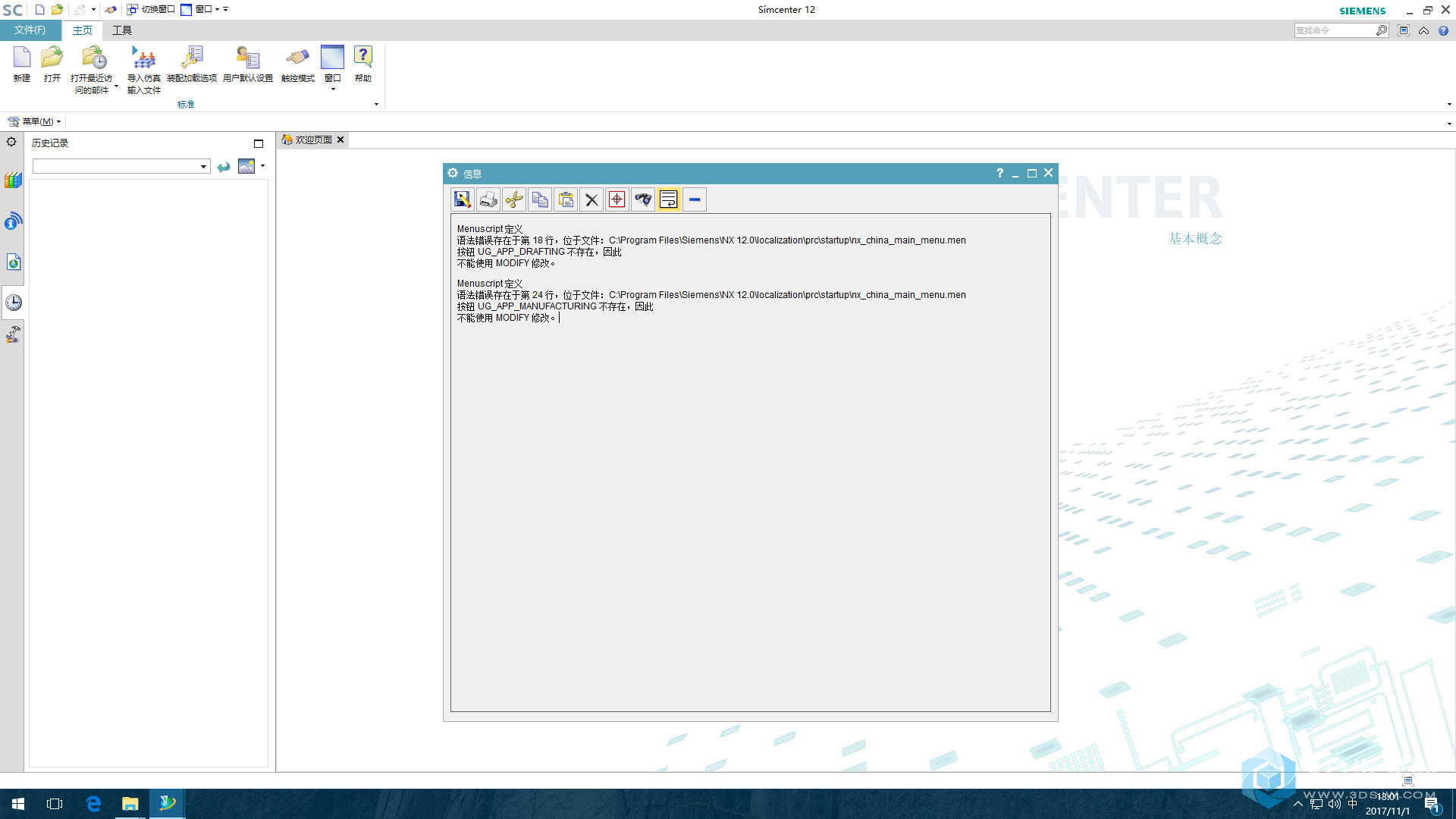Open Task View in the taskbar
Screen dimensions: 1456x819
55,804
